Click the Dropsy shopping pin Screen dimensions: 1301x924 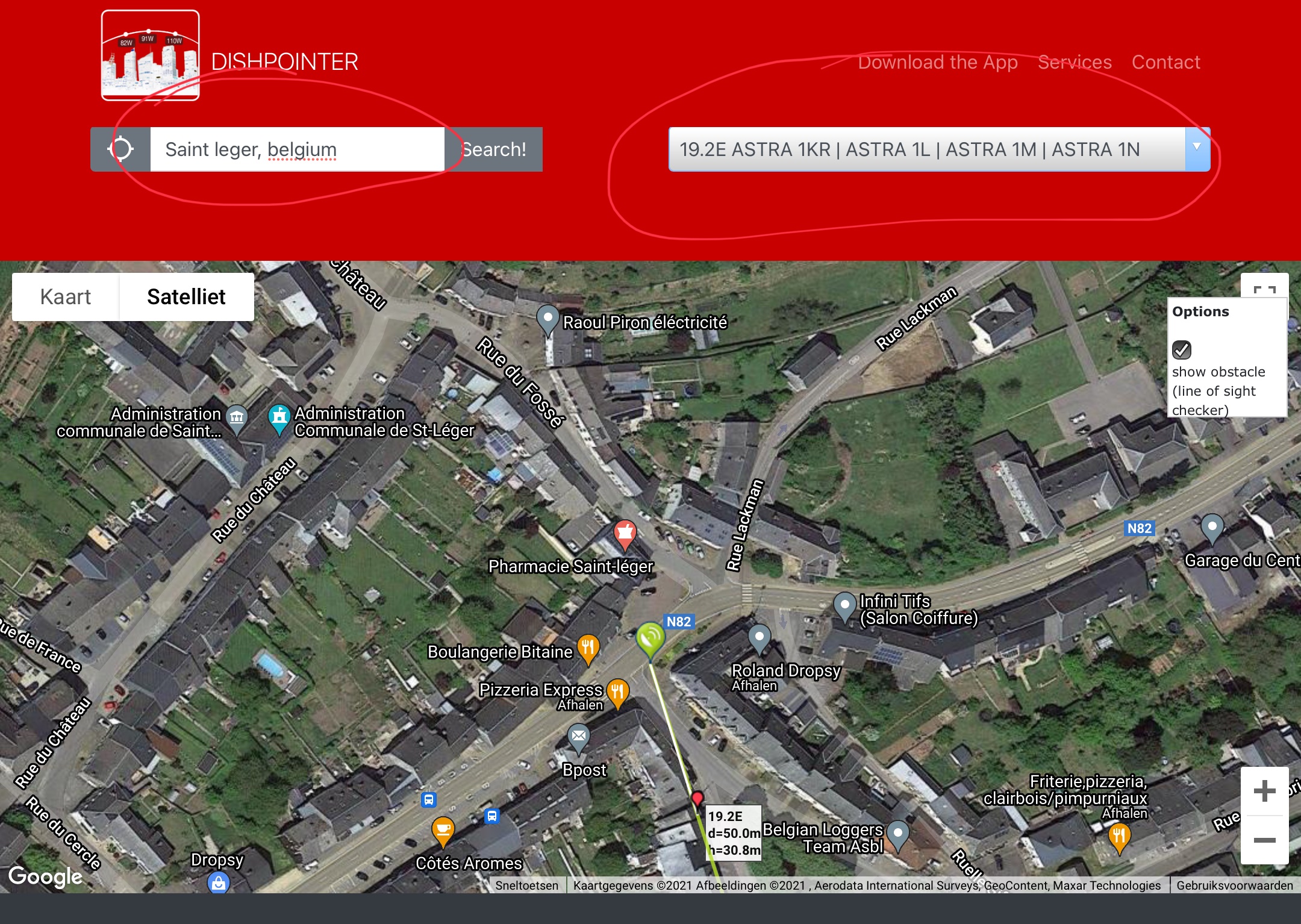(218, 883)
